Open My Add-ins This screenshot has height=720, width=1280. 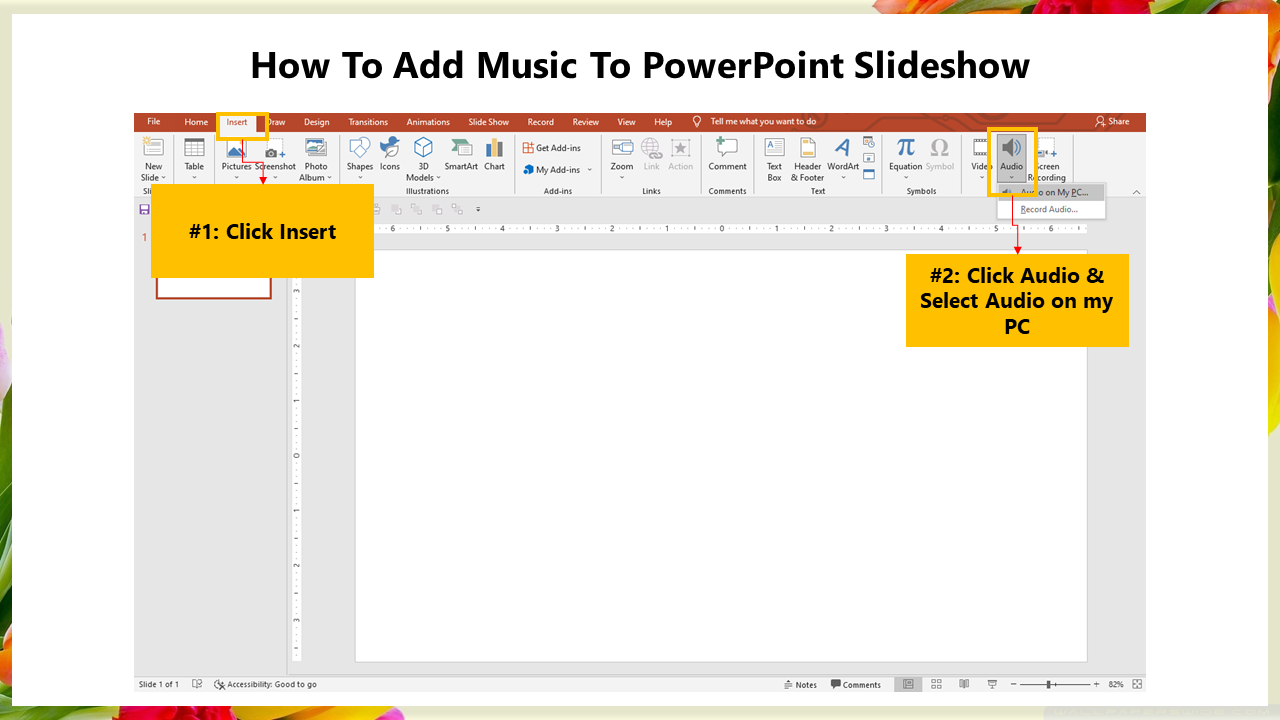553,170
